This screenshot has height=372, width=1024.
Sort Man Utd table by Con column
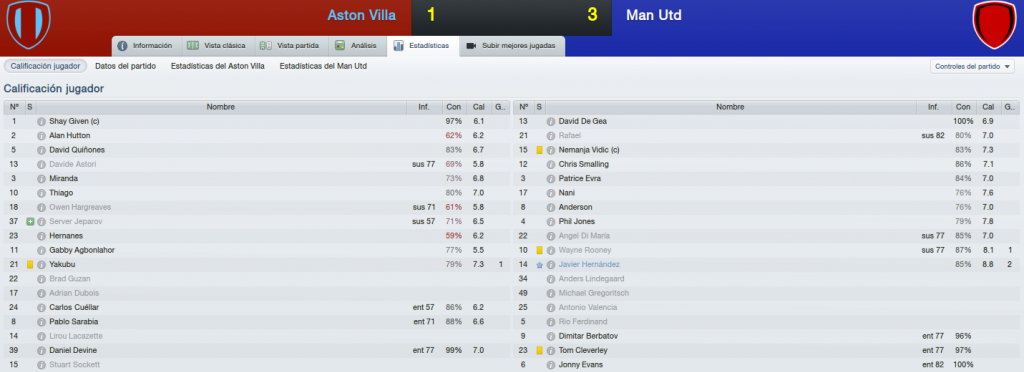click(963, 107)
